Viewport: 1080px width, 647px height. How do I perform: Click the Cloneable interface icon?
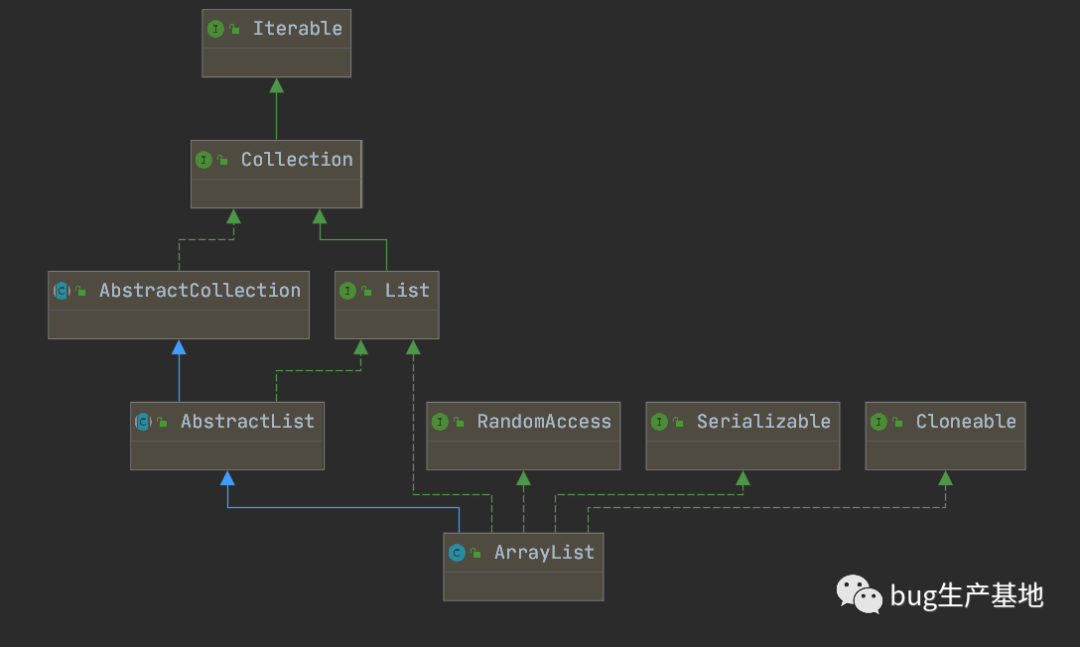[879, 422]
